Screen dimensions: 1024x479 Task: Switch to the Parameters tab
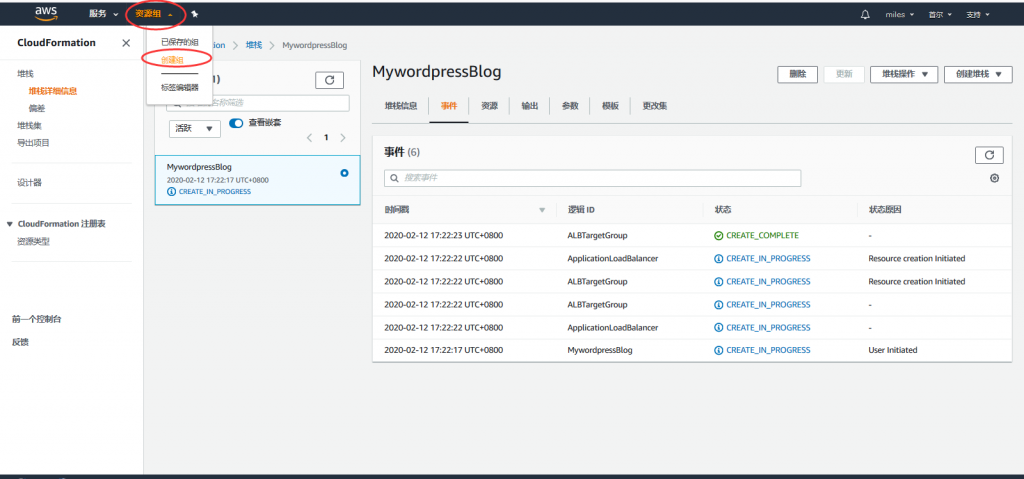pyautogui.click(x=570, y=106)
